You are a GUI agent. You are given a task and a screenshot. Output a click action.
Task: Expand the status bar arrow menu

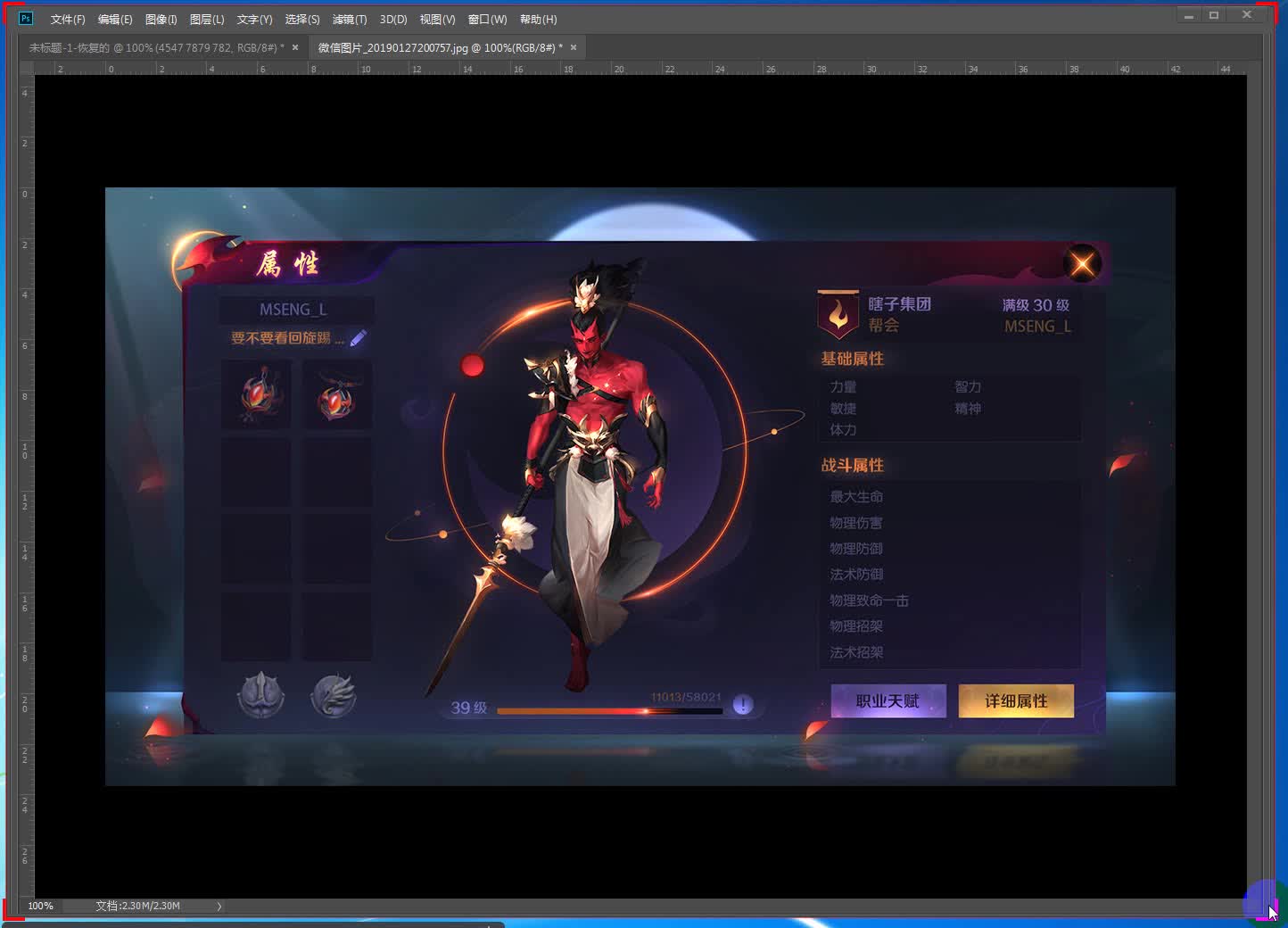(219, 906)
